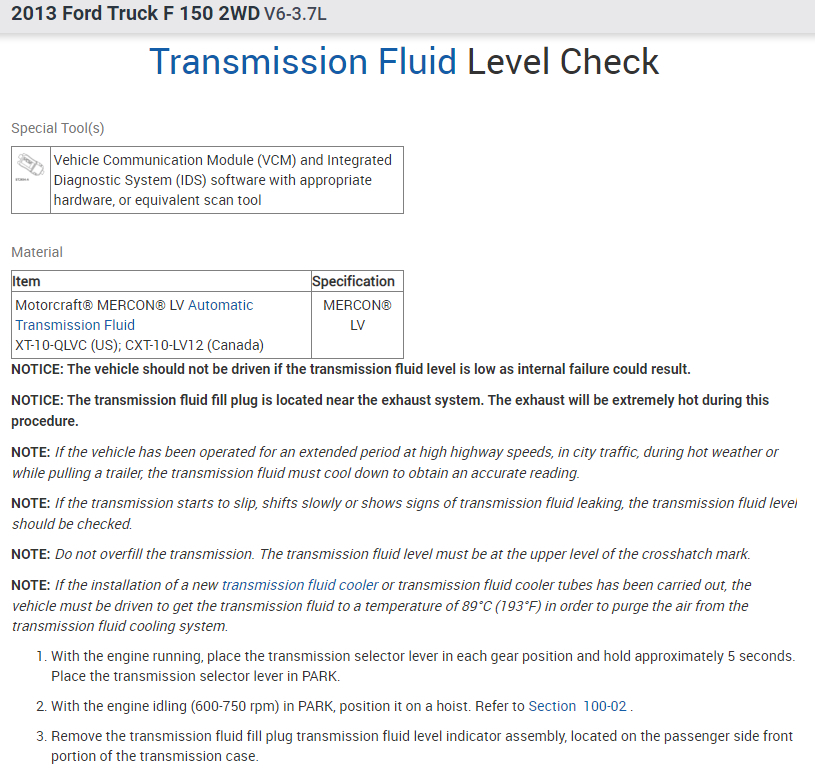Click step 1 about the selector lever
815x773 pixels.
(x=420, y=666)
